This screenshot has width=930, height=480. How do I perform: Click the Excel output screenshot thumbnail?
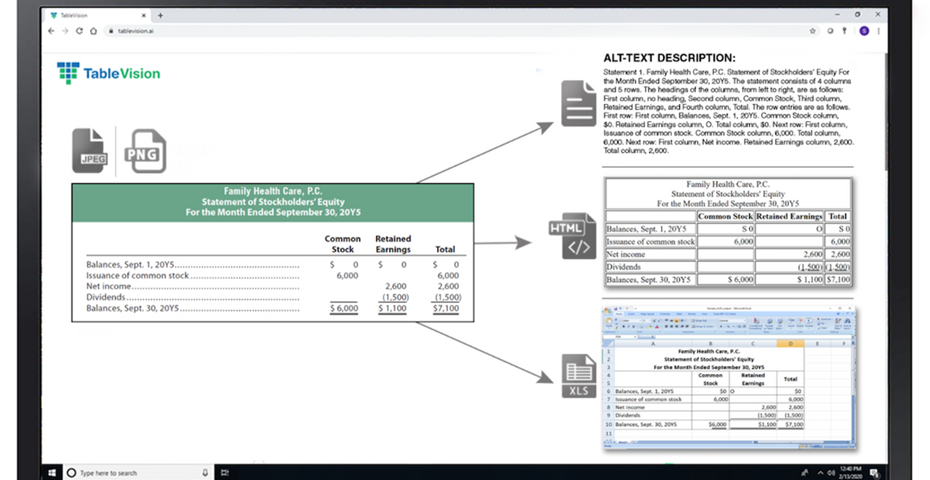[x=728, y=377]
